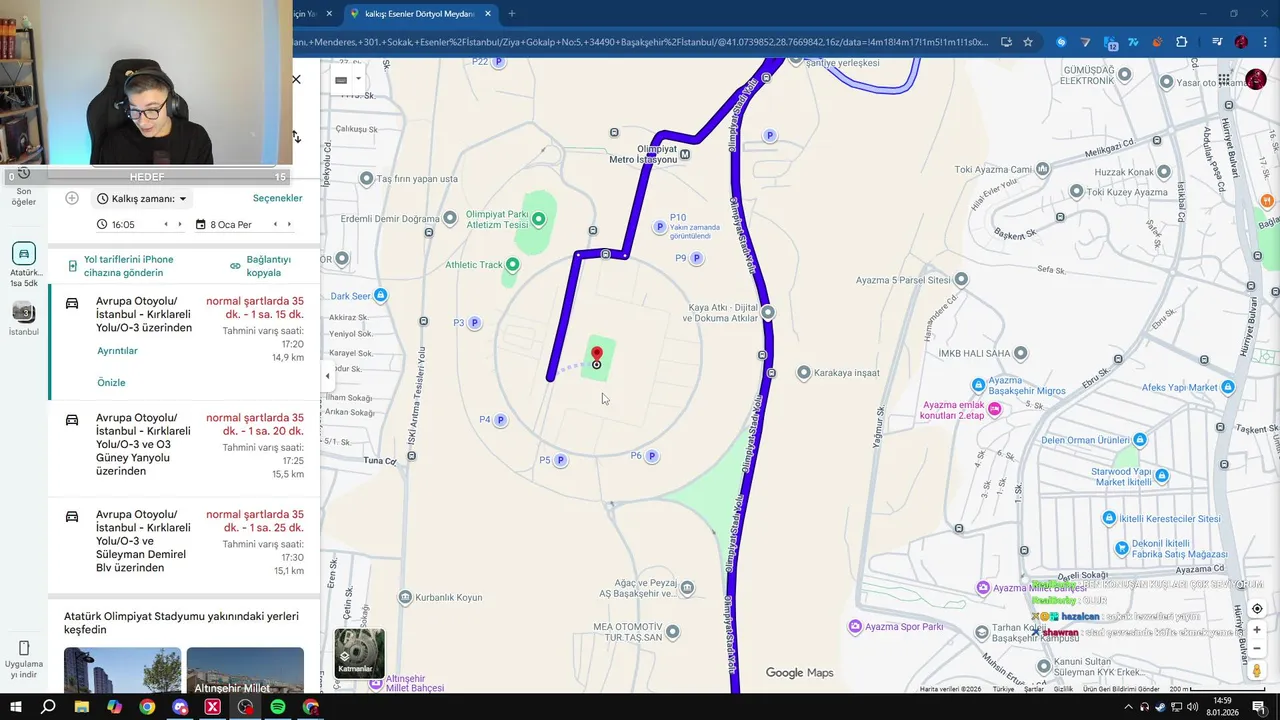Click the Kaya Atkı place label

pos(720,313)
